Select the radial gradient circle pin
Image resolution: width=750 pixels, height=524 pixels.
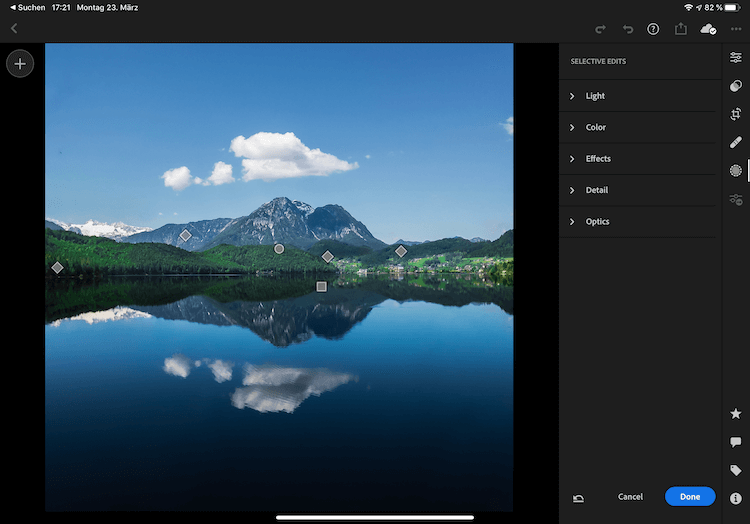[279, 249]
